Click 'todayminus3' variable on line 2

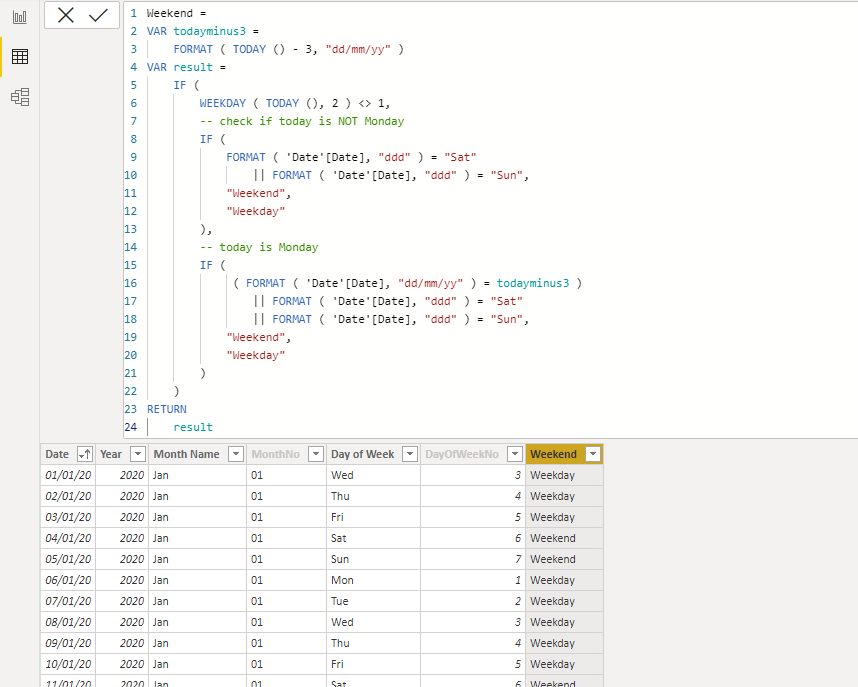pos(210,31)
